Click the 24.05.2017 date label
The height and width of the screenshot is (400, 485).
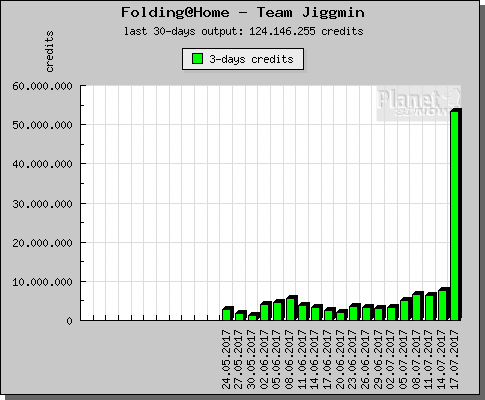click(227, 359)
